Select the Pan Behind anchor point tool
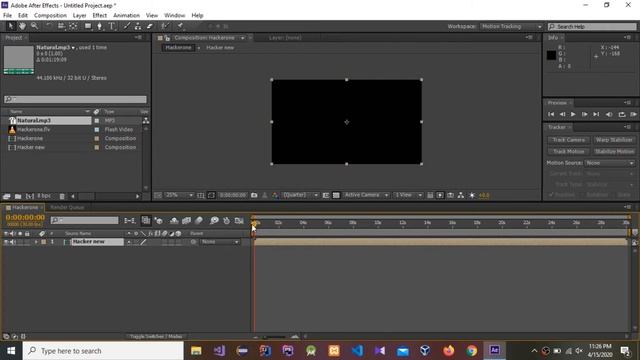 coord(73,26)
